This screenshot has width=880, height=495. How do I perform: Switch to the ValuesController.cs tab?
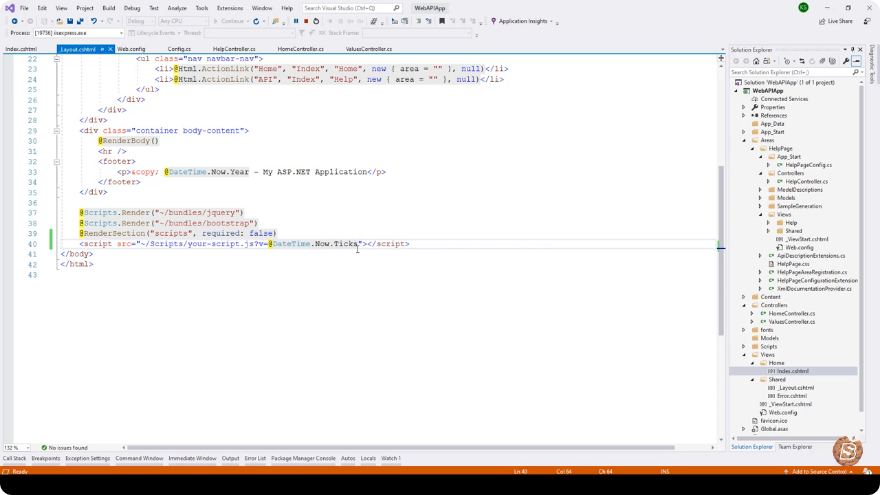point(369,49)
